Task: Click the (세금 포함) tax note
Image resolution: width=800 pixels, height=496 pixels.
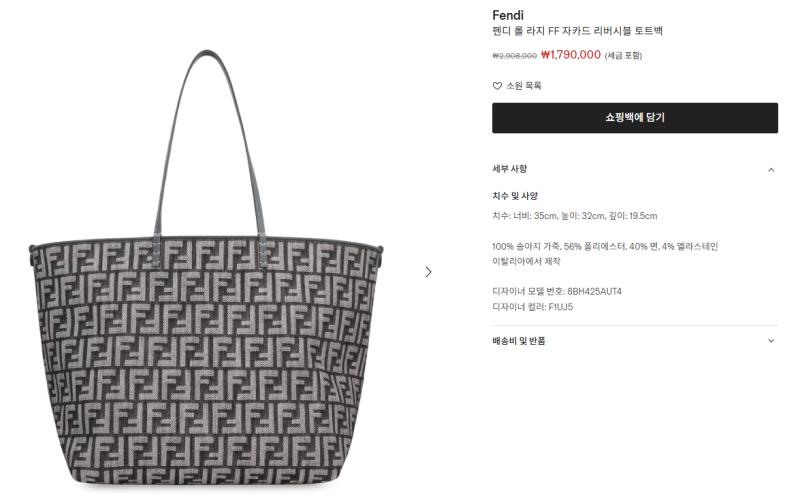Action: tap(623, 56)
